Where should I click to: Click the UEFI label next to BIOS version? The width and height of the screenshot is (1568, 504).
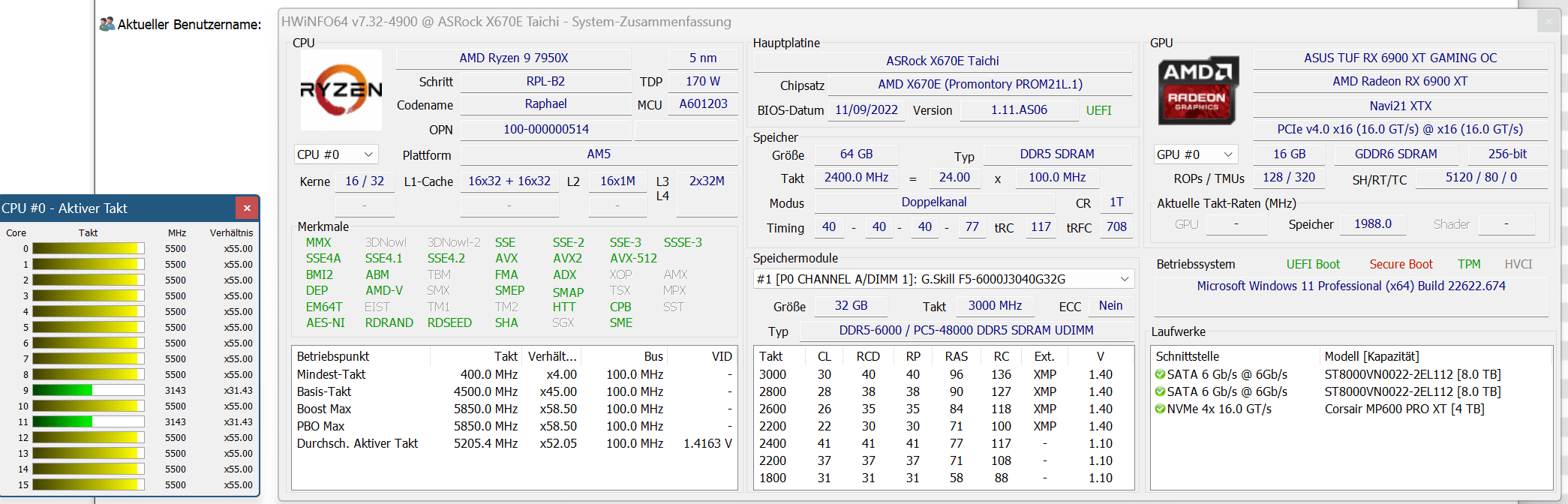click(1099, 110)
